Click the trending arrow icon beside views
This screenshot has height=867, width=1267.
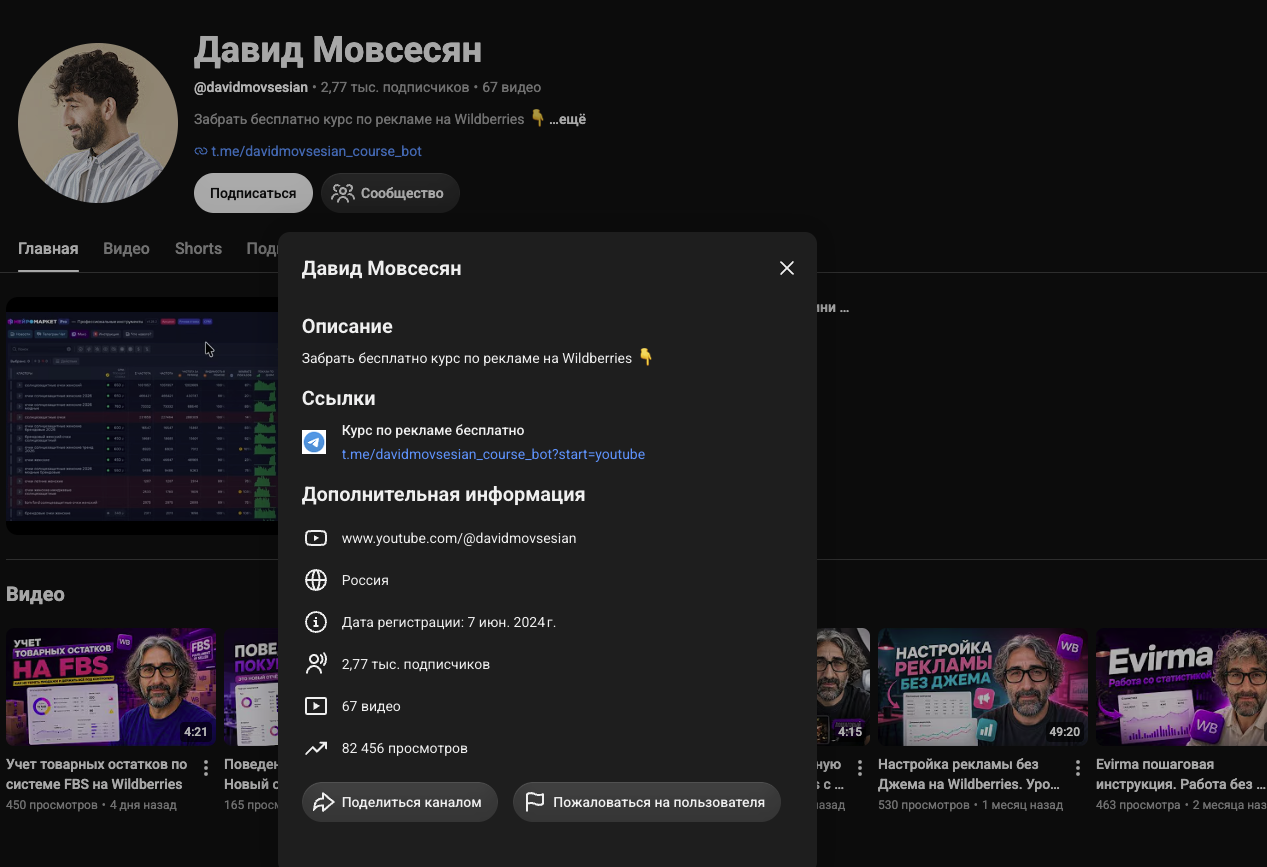(x=316, y=748)
